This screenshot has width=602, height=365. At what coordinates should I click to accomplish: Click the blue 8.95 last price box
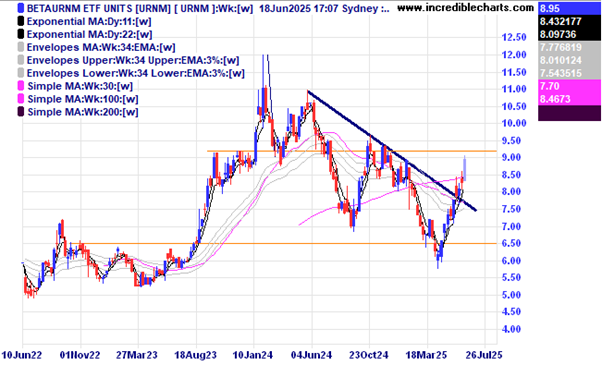(569, 8)
